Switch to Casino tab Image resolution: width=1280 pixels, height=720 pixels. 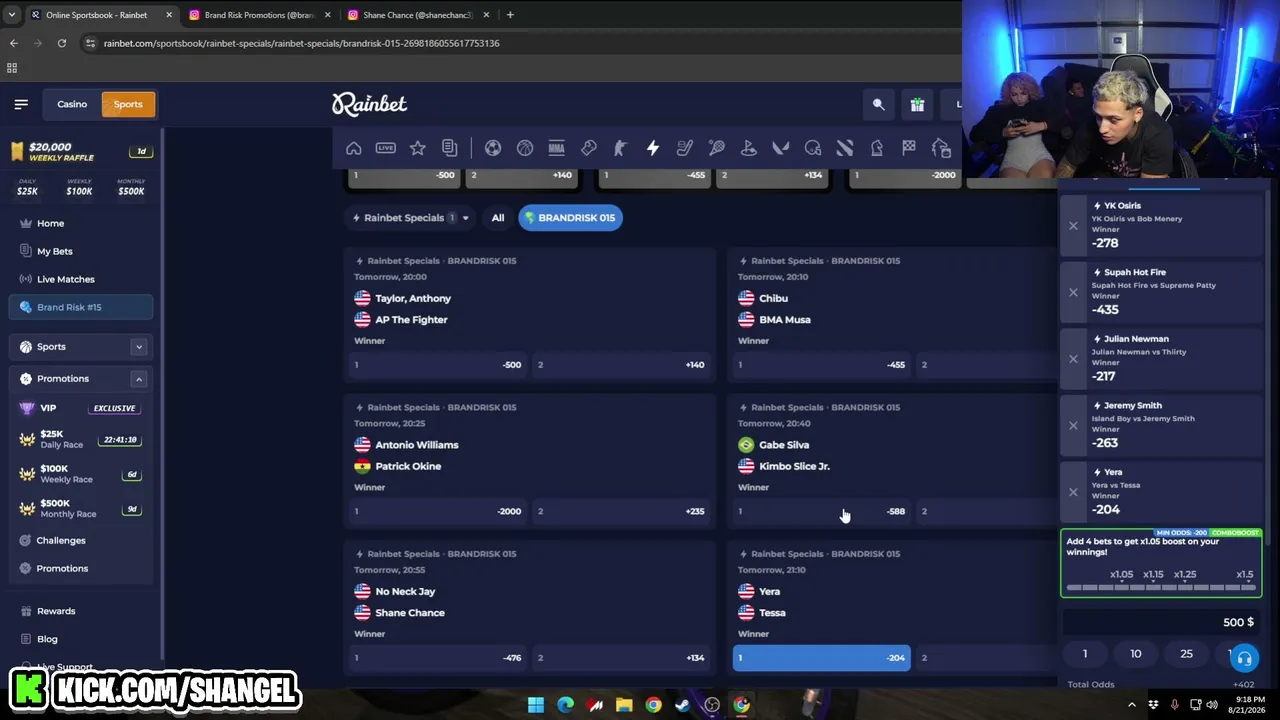click(x=72, y=104)
